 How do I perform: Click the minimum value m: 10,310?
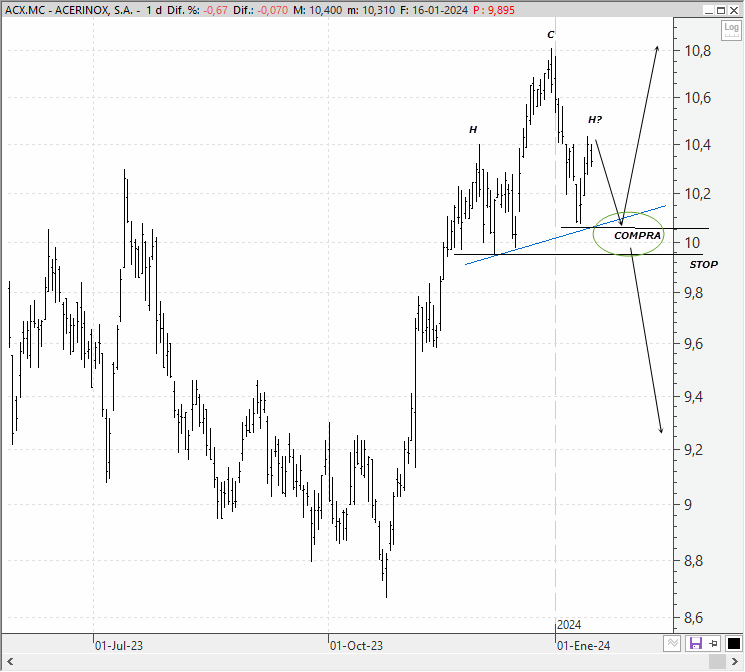pyautogui.click(x=371, y=10)
